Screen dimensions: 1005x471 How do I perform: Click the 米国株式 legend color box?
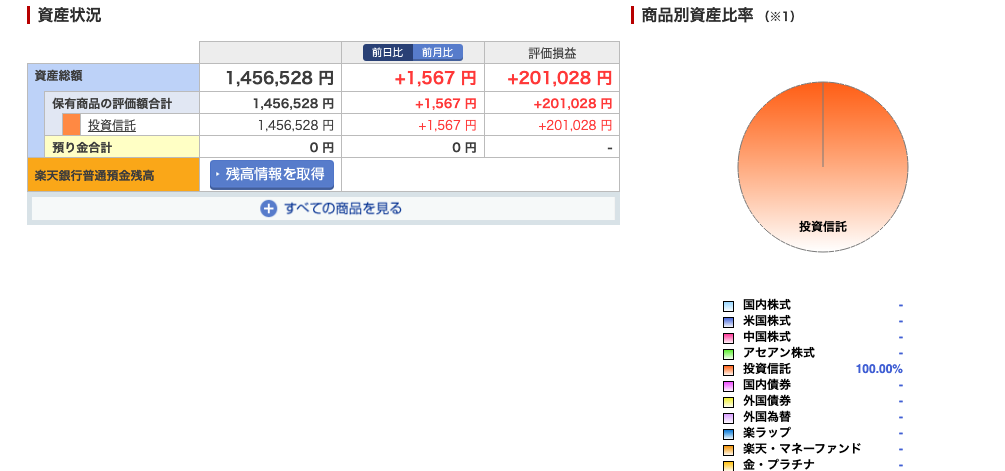click(x=728, y=322)
